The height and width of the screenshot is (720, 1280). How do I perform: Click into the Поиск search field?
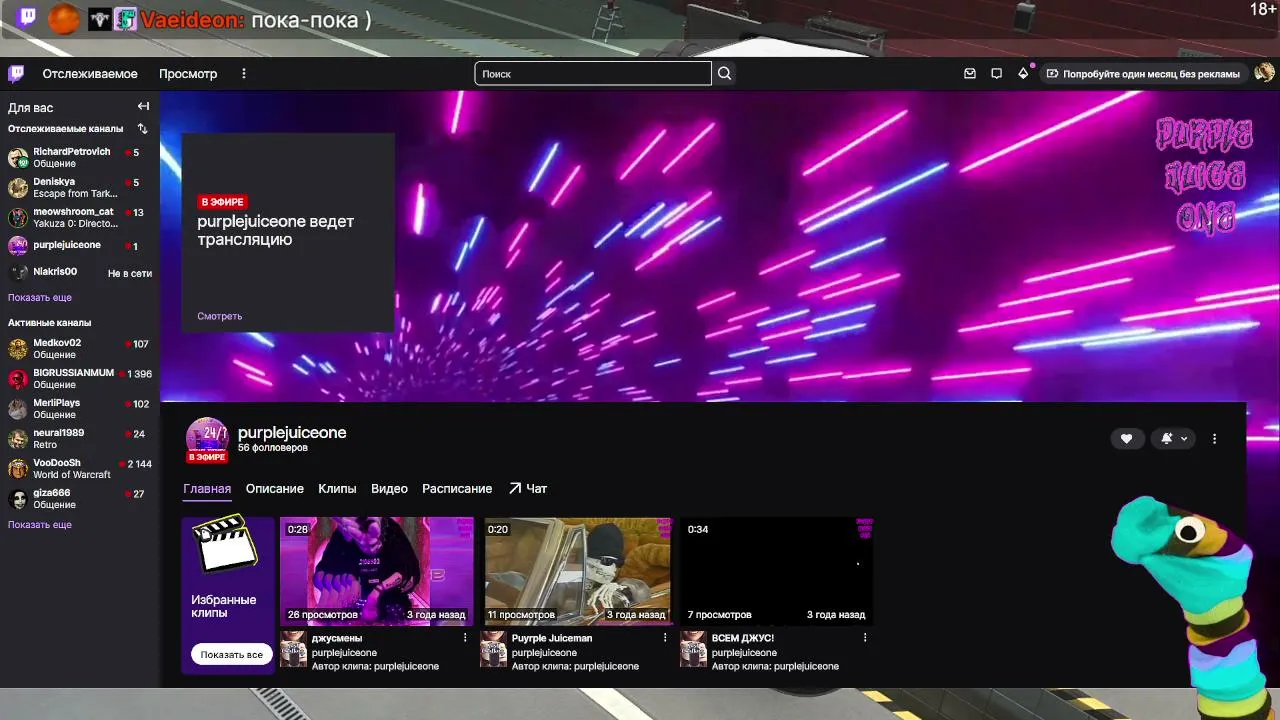593,74
